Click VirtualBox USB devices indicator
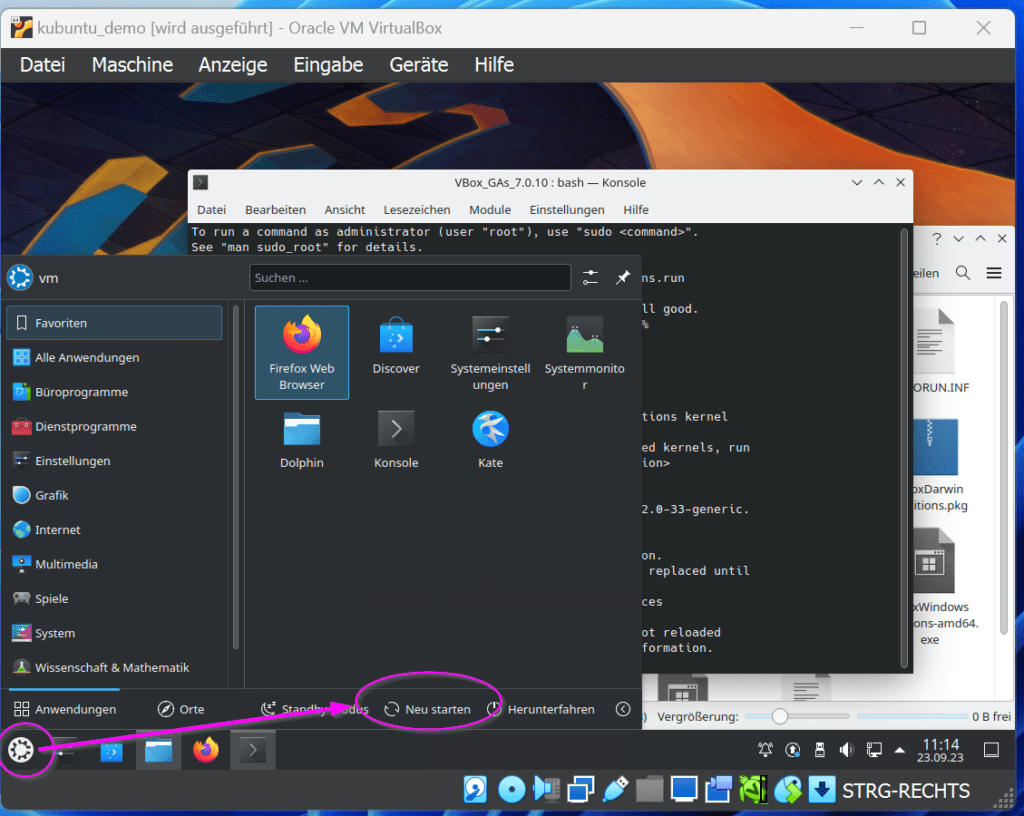1024x816 pixels. click(615, 790)
